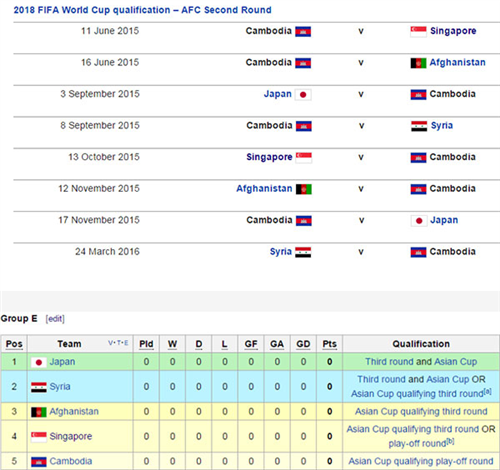This screenshot has height=470, width=500.
Task: Open Japan link in 17 November match
Action: [444, 220]
